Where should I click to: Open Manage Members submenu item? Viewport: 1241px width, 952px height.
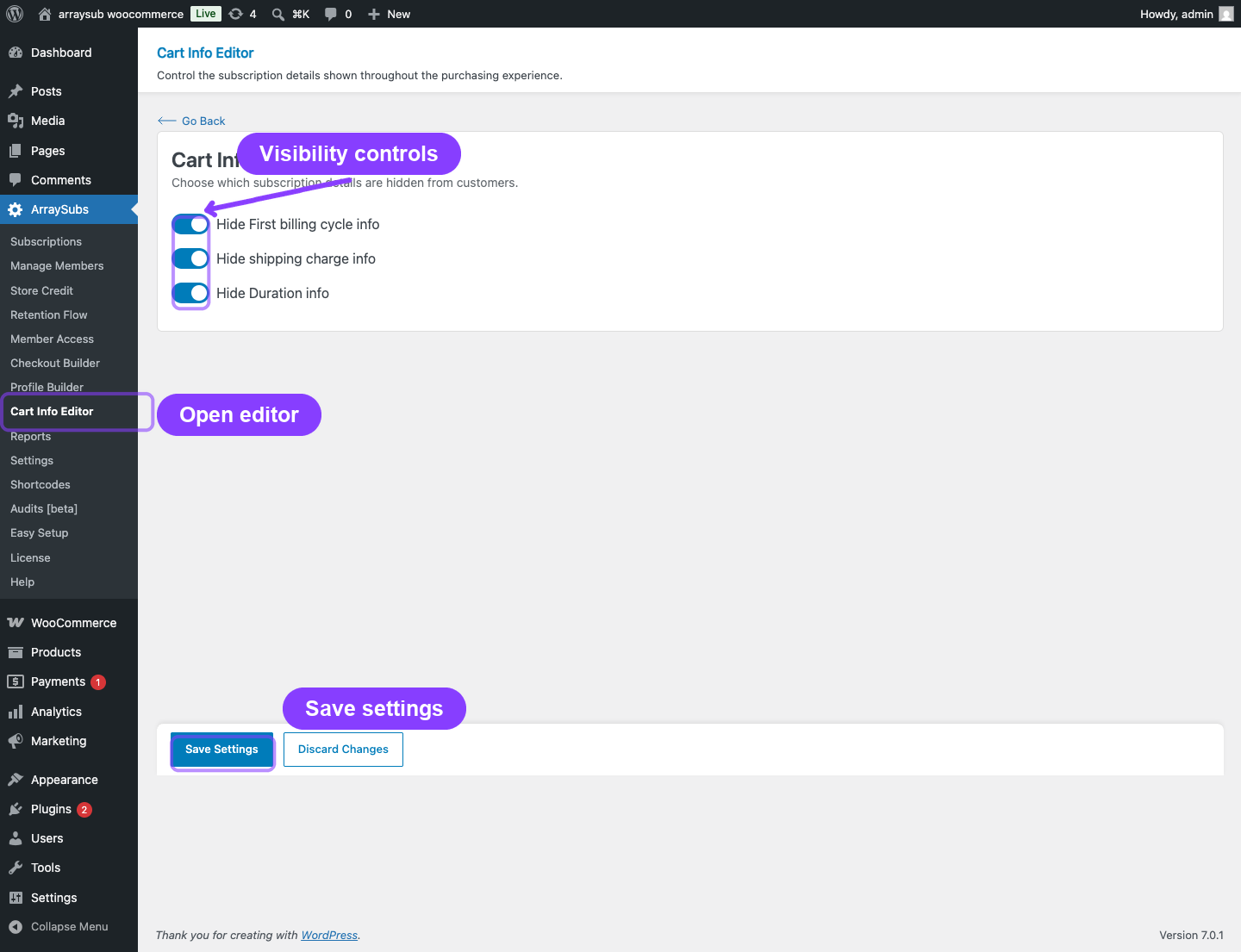[x=57, y=266]
